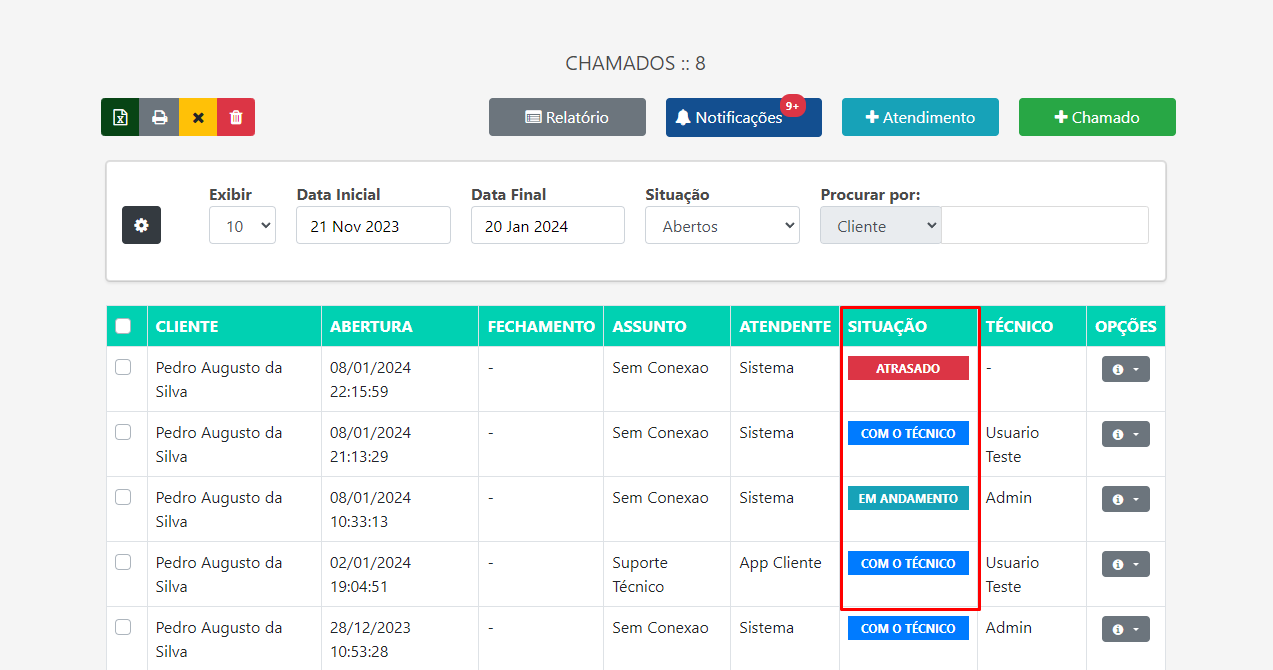Click the Data Inicial date field
1273x670 pixels.
tap(373, 226)
